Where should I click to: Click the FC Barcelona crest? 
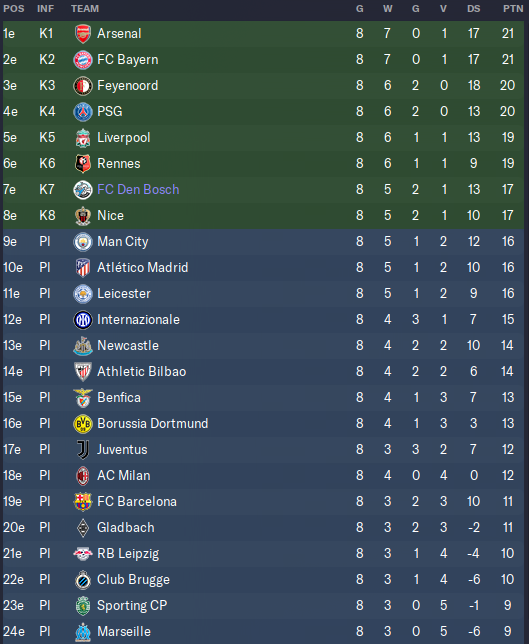tap(83, 502)
